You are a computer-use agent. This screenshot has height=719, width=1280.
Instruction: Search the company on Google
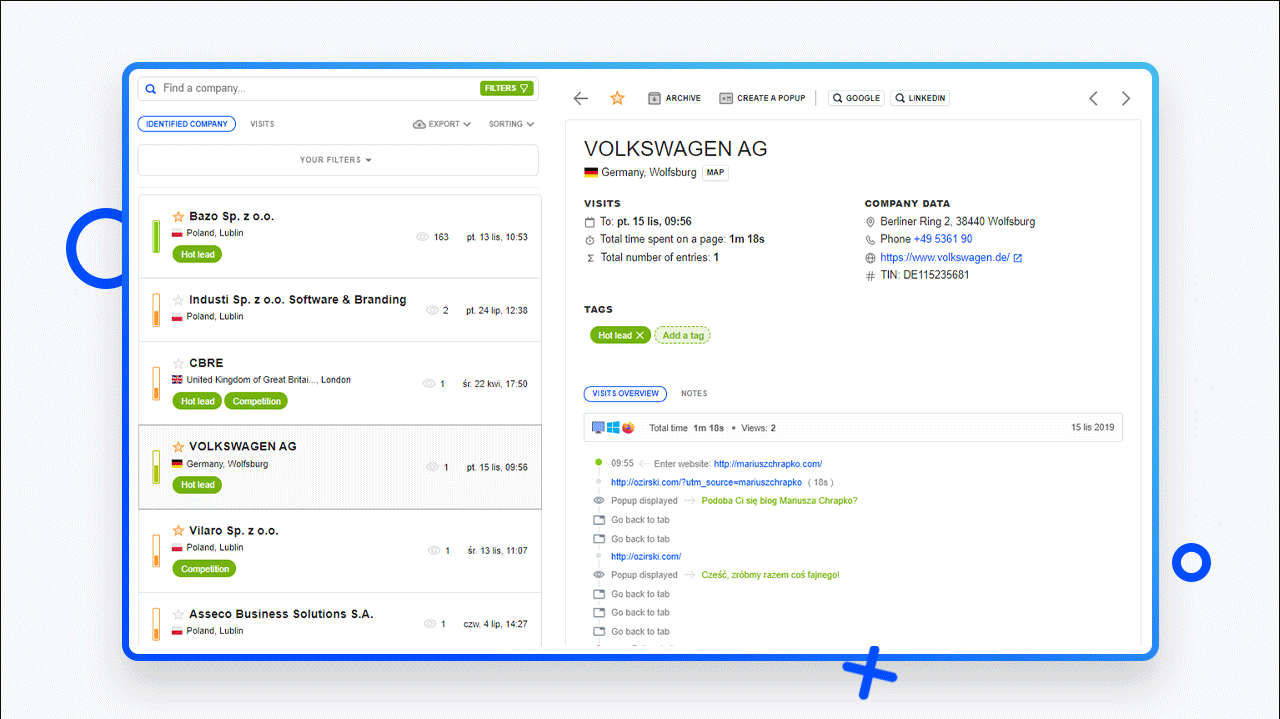pyautogui.click(x=856, y=98)
